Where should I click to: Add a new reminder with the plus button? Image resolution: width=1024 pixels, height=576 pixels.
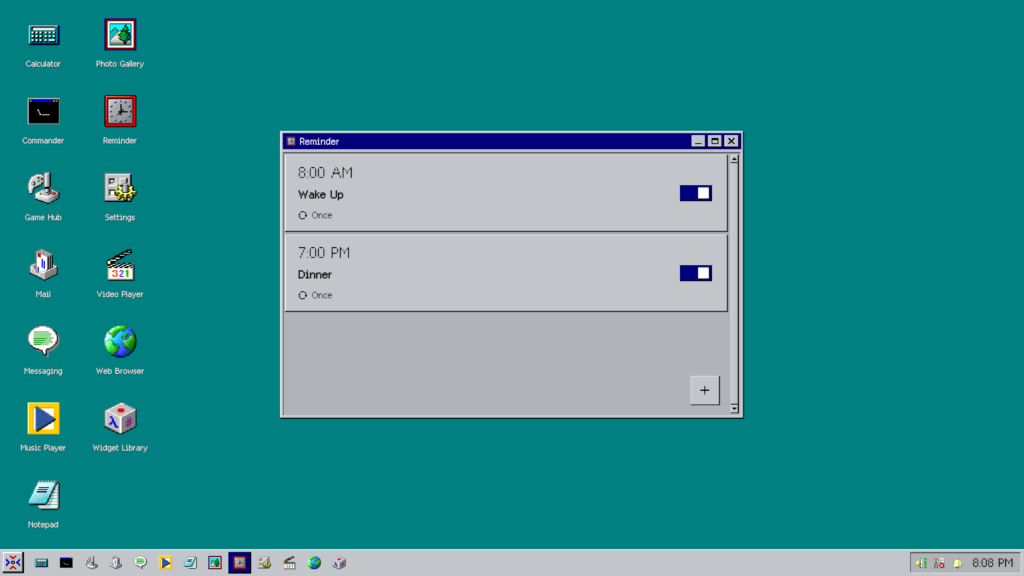(x=704, y=390)
